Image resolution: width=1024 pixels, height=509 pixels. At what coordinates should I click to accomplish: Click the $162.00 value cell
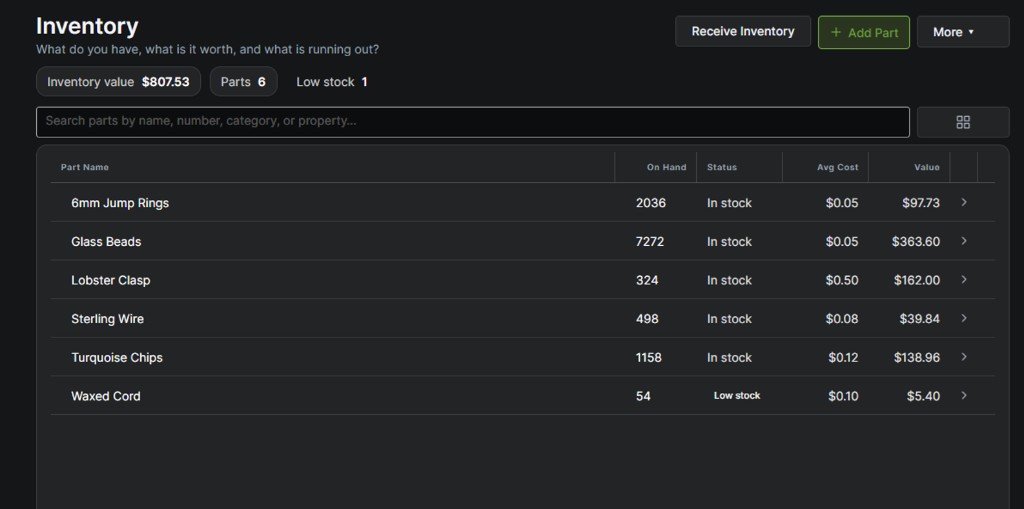[917, 280]
